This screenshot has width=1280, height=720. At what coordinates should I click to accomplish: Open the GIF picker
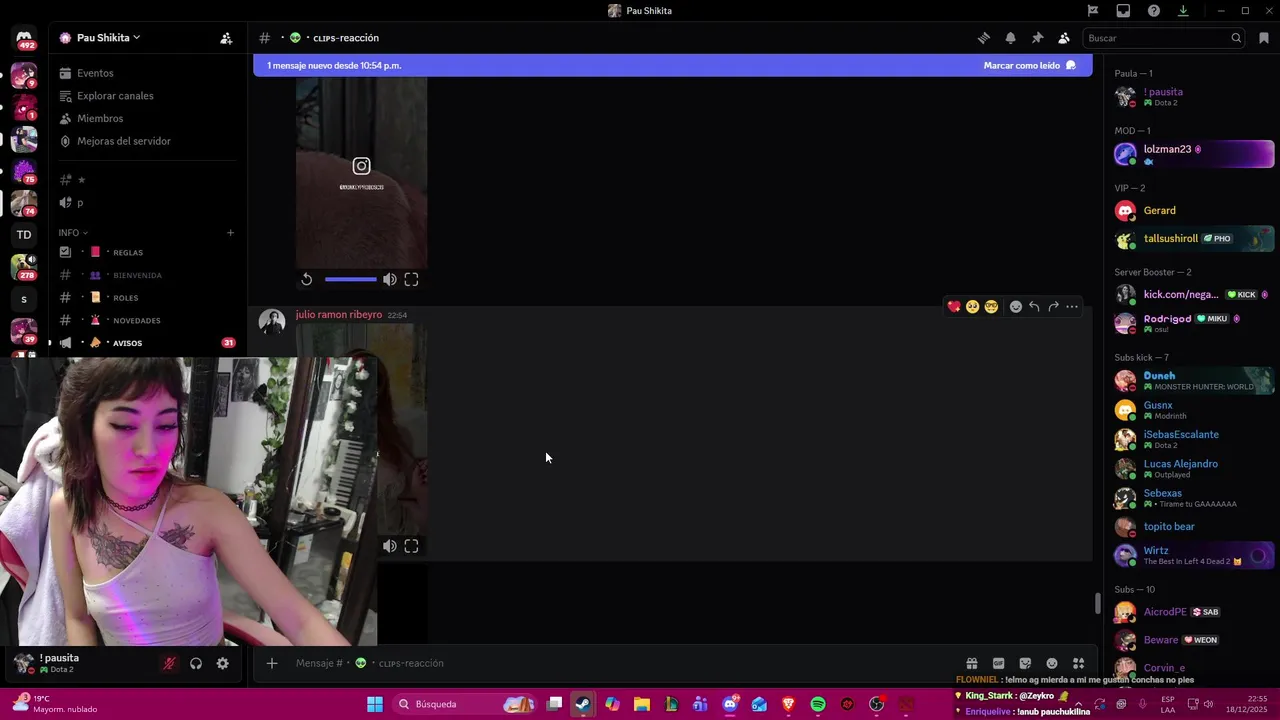click(998, 663)
